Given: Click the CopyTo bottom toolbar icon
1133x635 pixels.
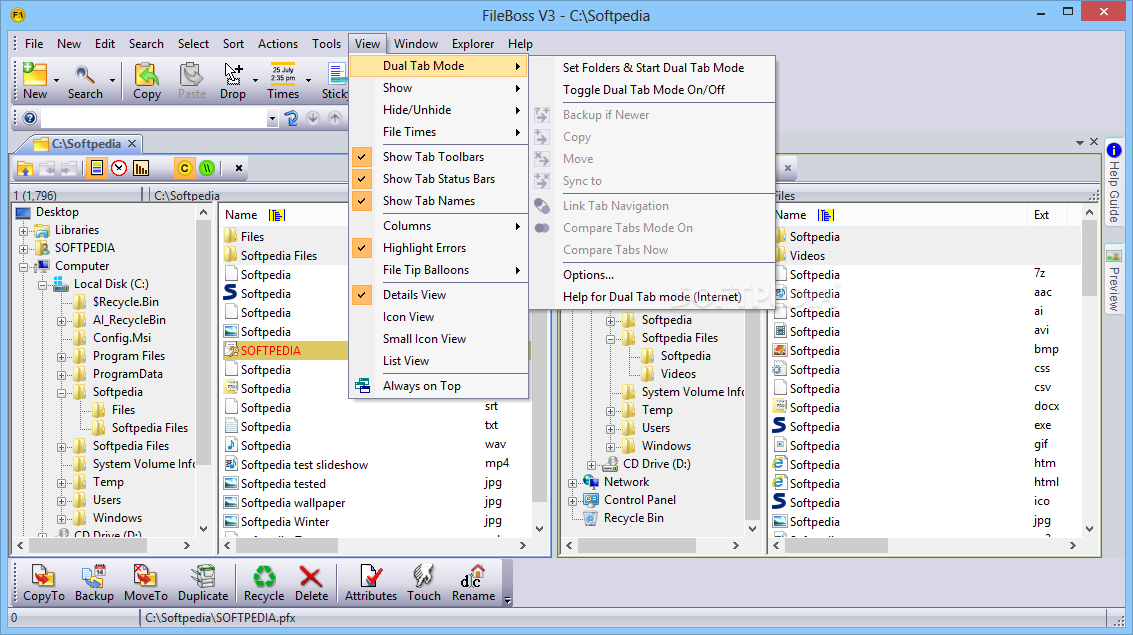Looking at the screenshot, I should (x=44, y=584).
